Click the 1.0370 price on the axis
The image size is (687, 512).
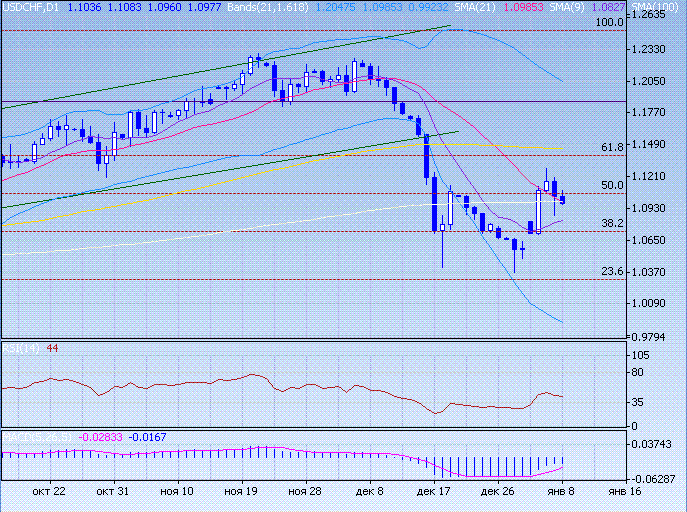pos(650,272)
